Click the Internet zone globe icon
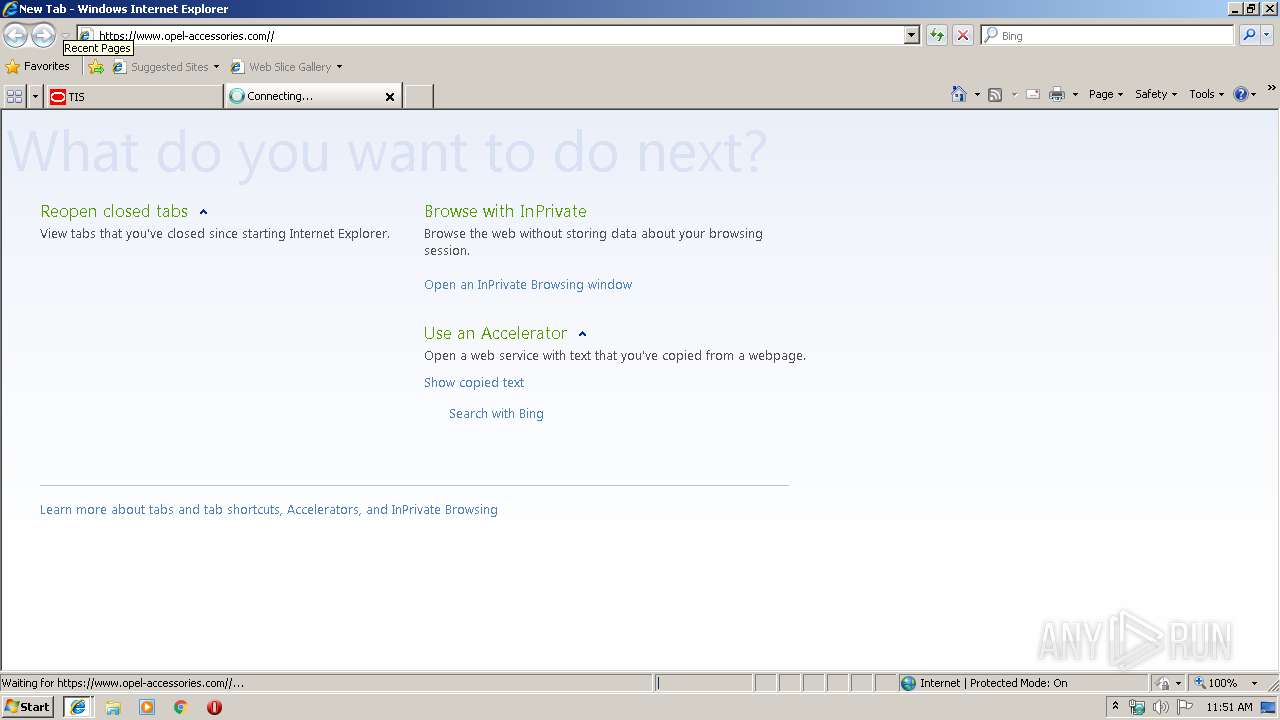Image resolution: width=1280 pixels, height=720 pixels. 908,683
